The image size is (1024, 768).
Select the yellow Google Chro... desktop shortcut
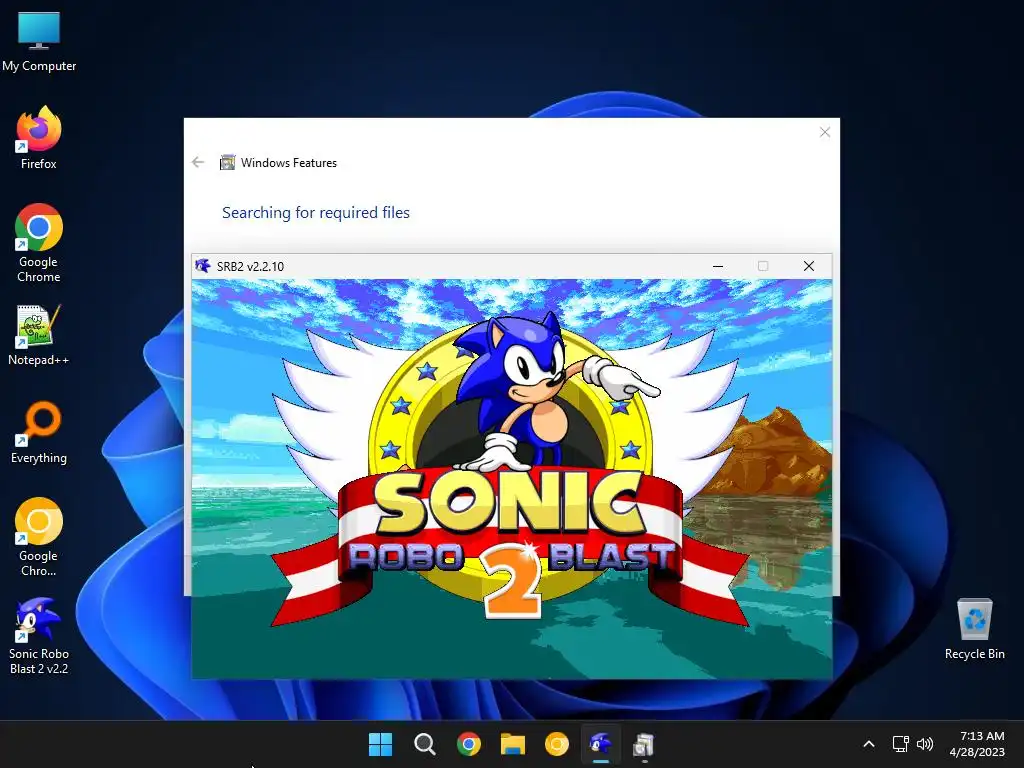[x=39, y=537]
